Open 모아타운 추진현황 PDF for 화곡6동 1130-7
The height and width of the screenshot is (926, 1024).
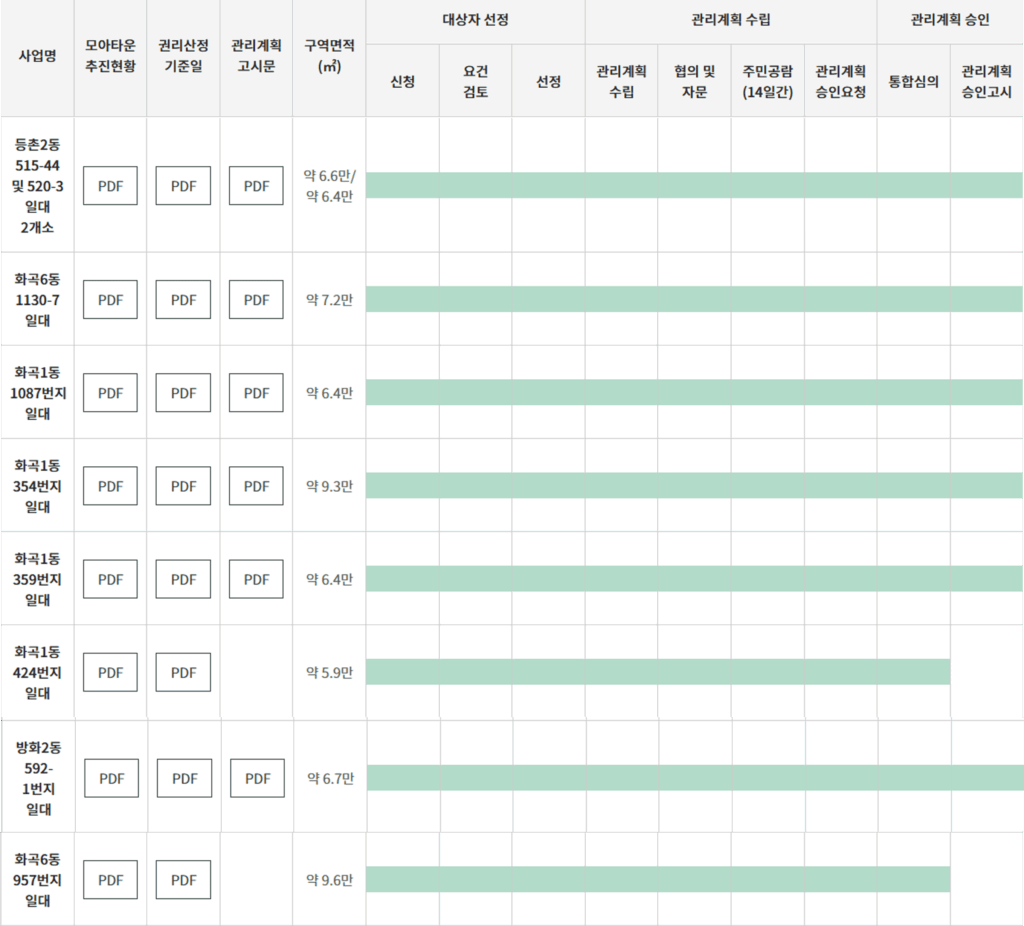[x=110, y=300]
